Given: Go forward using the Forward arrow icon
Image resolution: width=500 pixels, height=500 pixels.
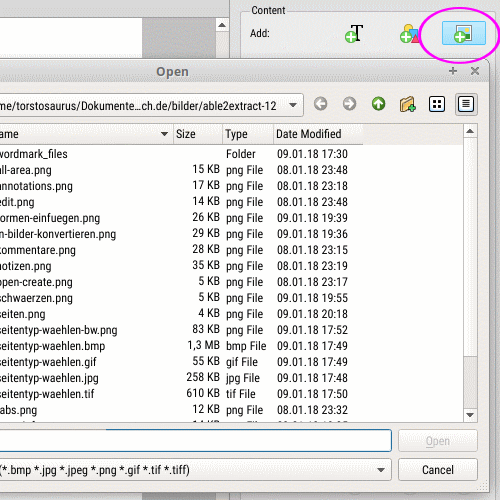Looking at the screenshot, I should click(x=349, y=104).
